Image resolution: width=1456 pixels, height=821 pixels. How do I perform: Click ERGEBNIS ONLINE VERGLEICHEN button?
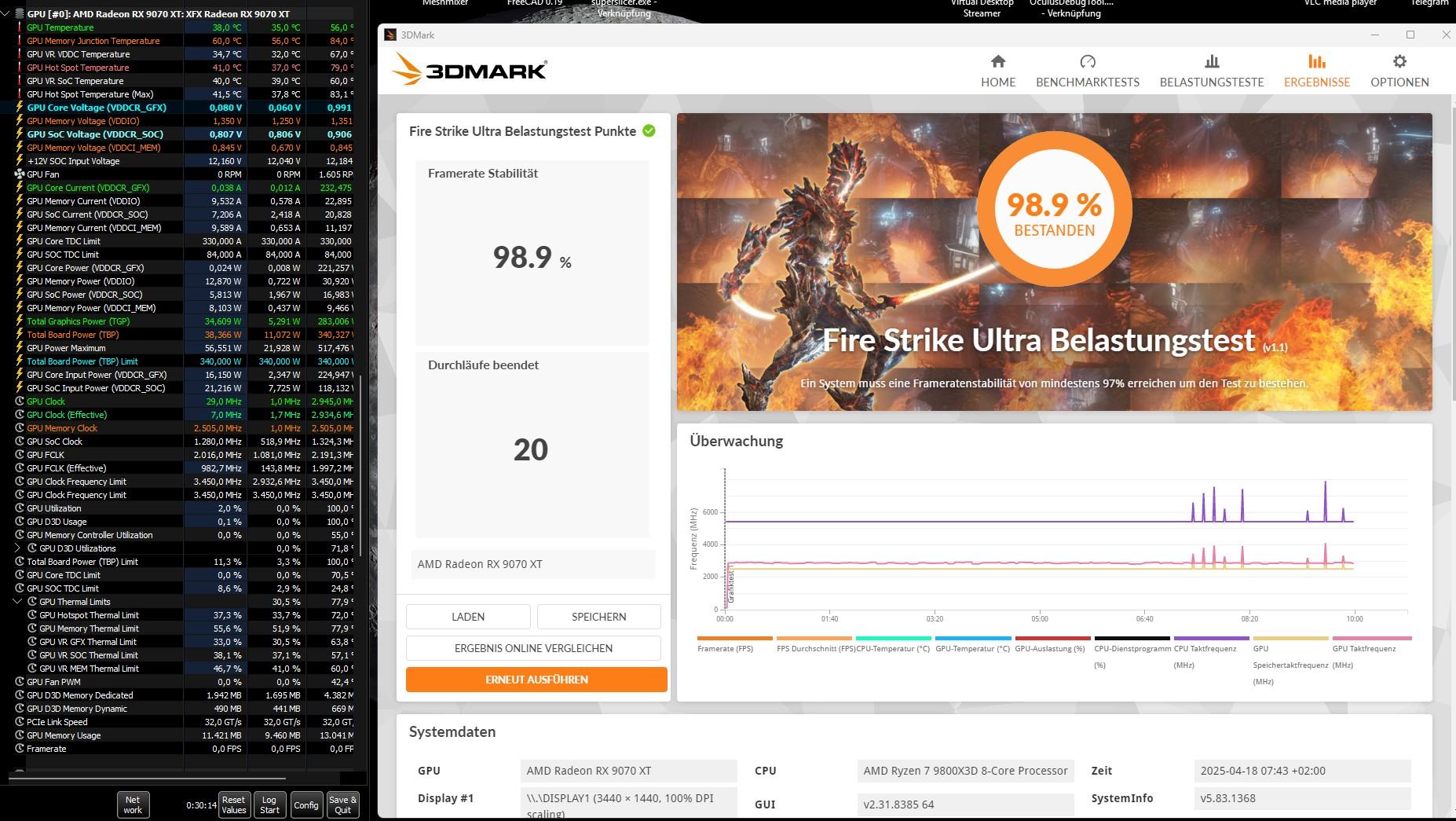[533, 648]
